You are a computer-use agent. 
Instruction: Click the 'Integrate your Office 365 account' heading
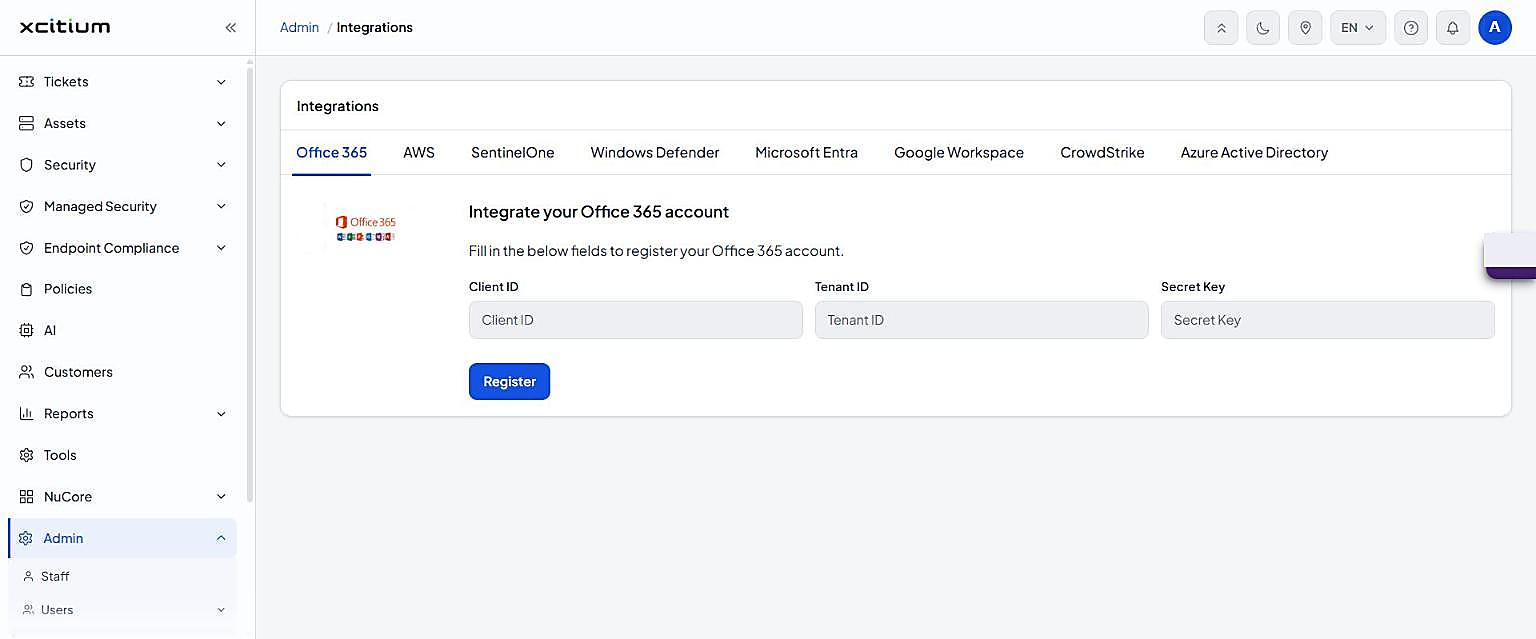599,212
